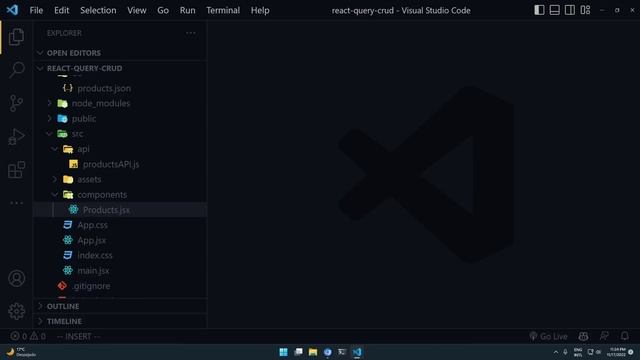Screen dimensions: 640x360
Task: Open productsAPI.js file
Action: click(x=120, y=164)
